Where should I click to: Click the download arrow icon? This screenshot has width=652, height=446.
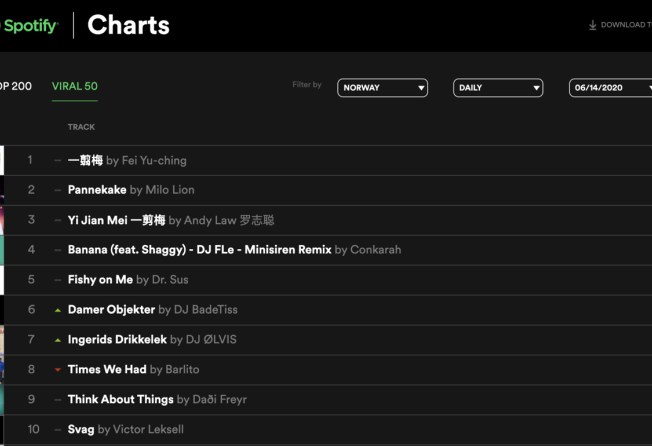pyautogui.click(x=593, y=25)
